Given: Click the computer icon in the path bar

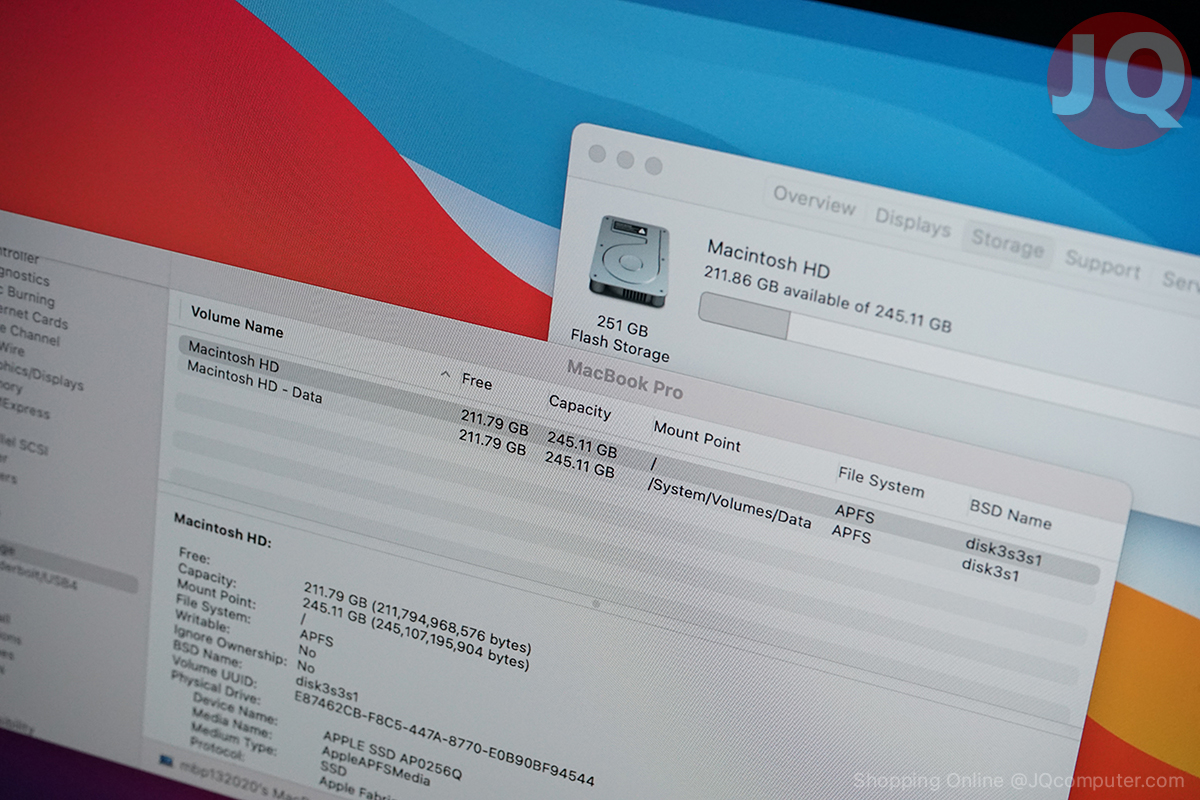Looking at the screenshot, I should click(x=165, y=761).
